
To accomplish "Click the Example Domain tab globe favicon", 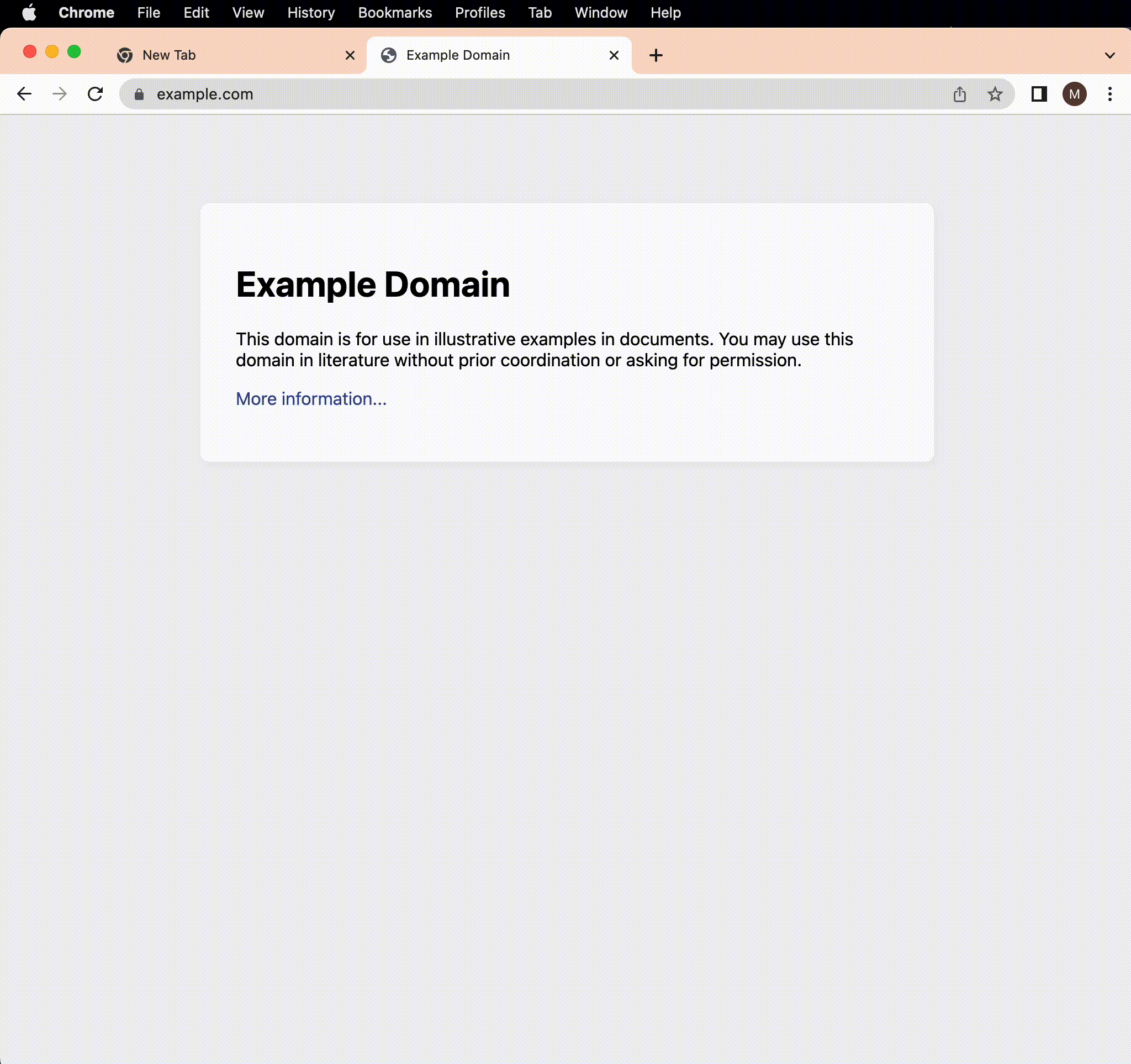I will tap(389, 55).
